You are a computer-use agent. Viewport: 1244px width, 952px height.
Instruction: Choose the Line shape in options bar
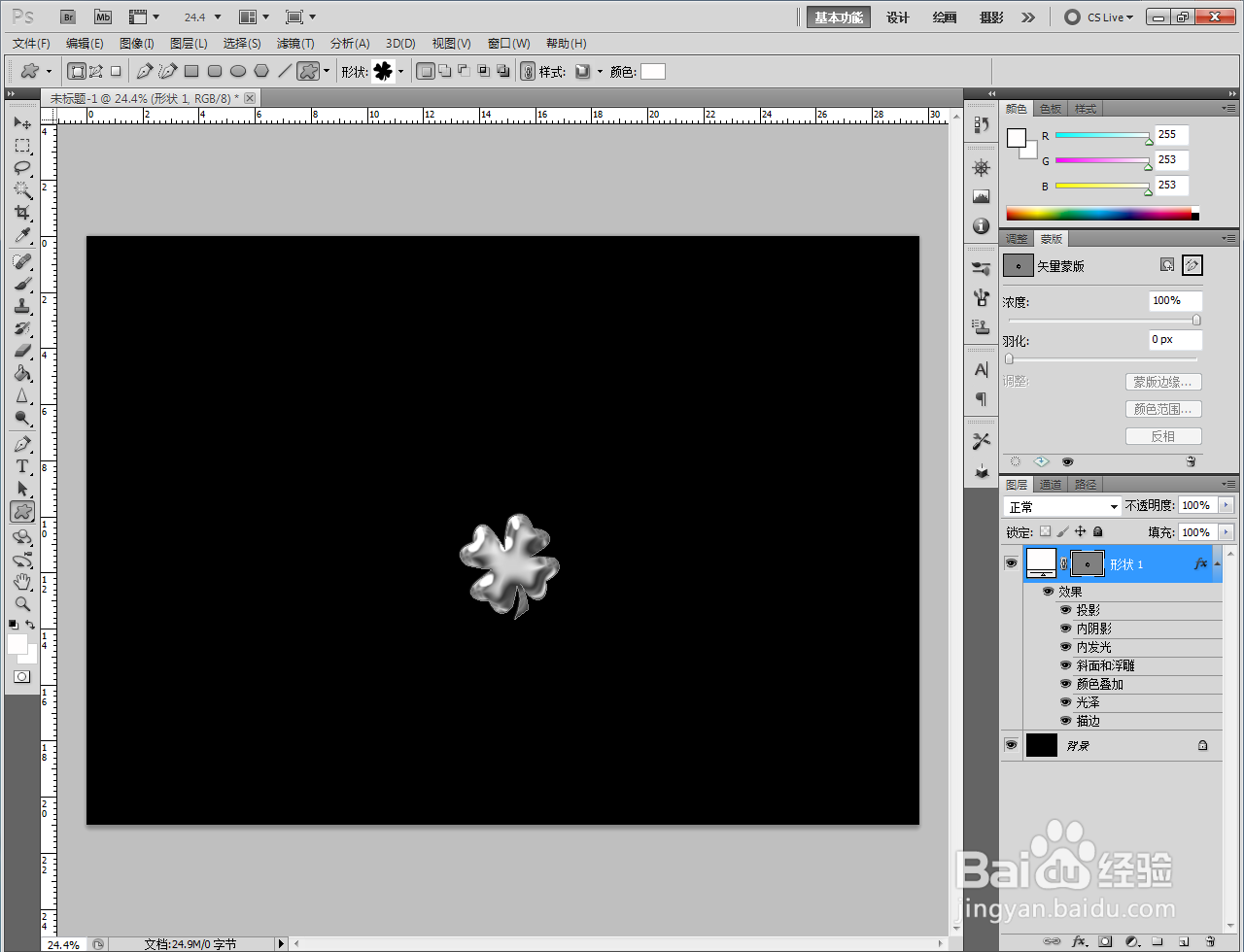pyautogui.click(x=285, y=71)
